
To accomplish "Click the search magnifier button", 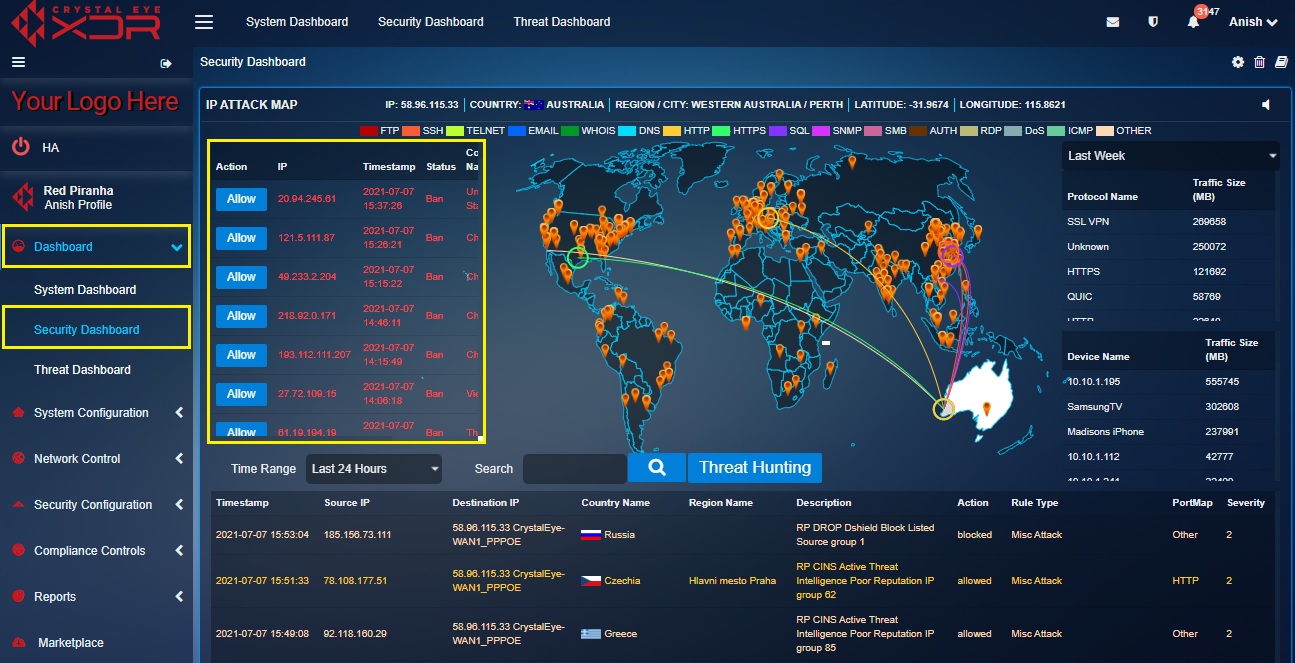I will click(657, 468).
